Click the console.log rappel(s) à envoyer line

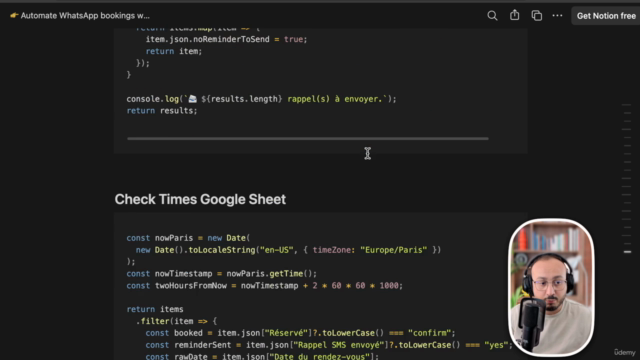pos(261,99)
